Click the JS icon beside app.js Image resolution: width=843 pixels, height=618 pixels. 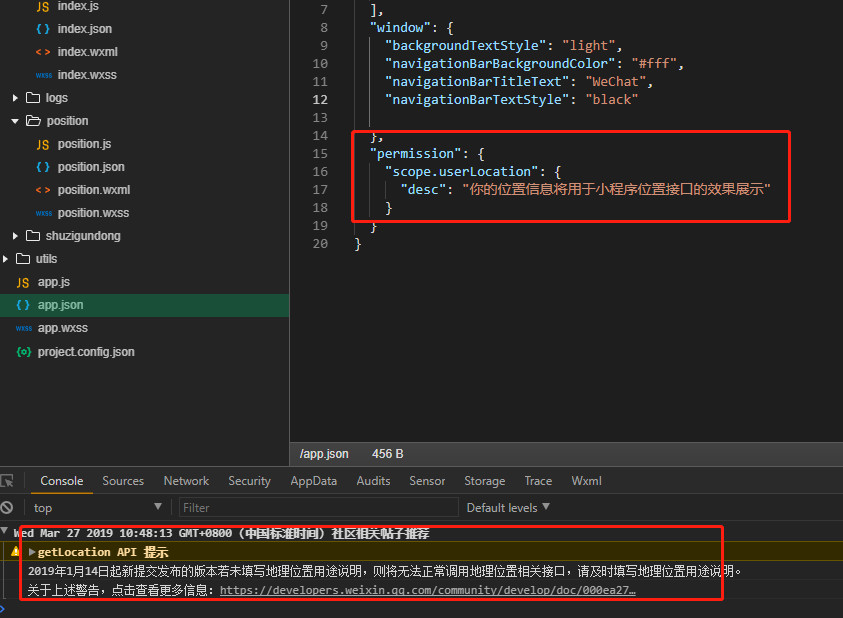tap(23, 282)
